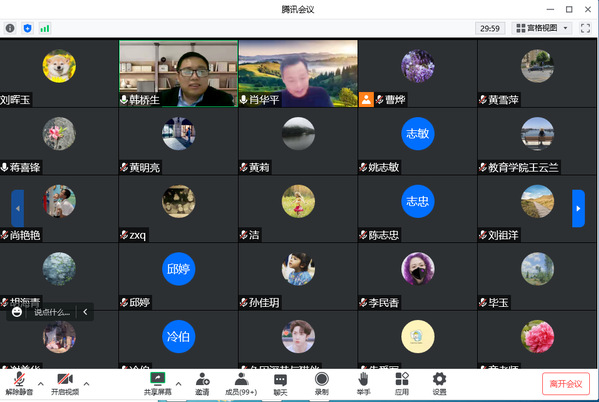Image resolution: width=599 pixels, height=402 pixels.
Task: Open the Chat (聊天) panel
Action: click(280, 384)
